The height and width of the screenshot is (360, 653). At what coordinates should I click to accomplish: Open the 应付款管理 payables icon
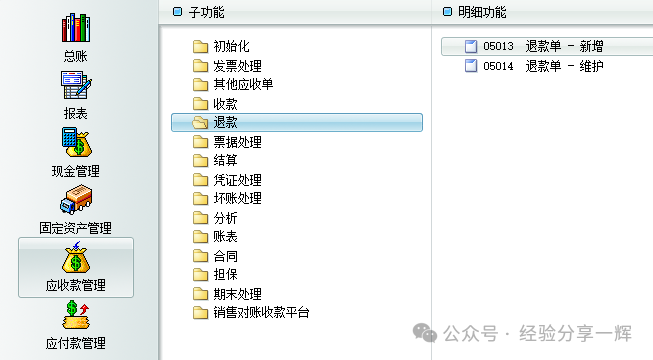point(76,315)
